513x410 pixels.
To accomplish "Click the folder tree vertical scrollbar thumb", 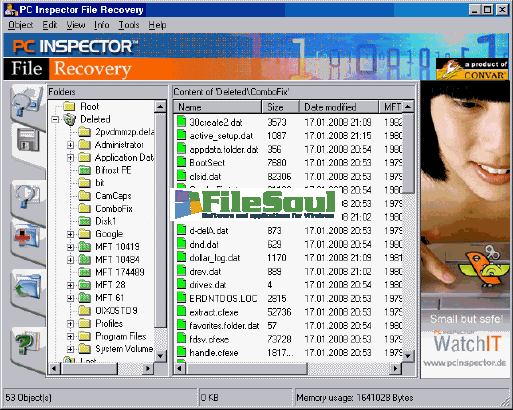I will coord(160,220).
